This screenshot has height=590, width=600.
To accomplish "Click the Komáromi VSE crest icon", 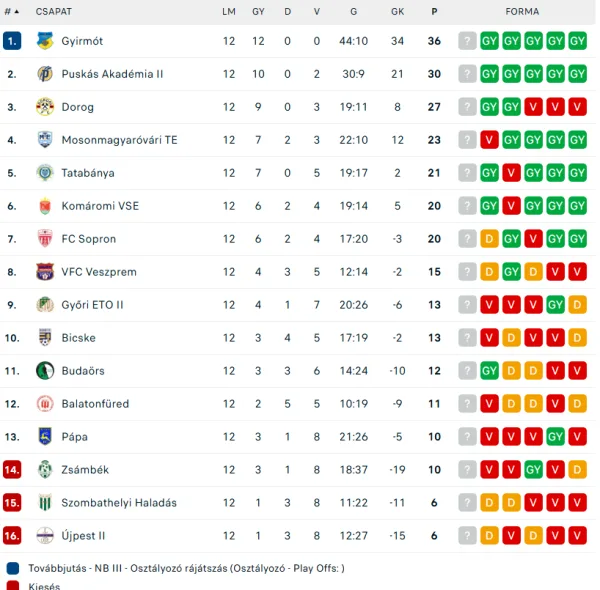I will click(44, 206).
